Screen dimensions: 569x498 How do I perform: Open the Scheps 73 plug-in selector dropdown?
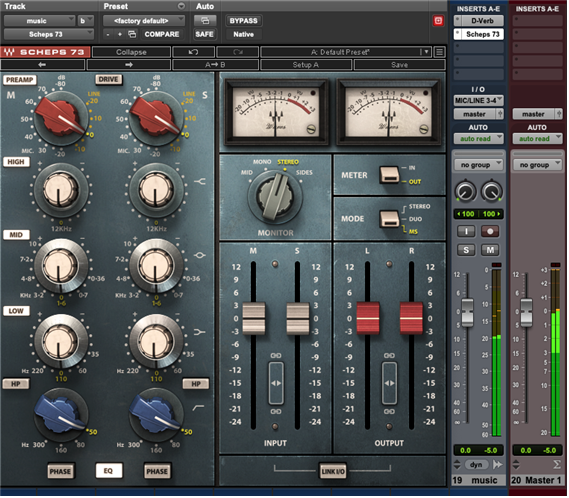(x=49, y=34)
